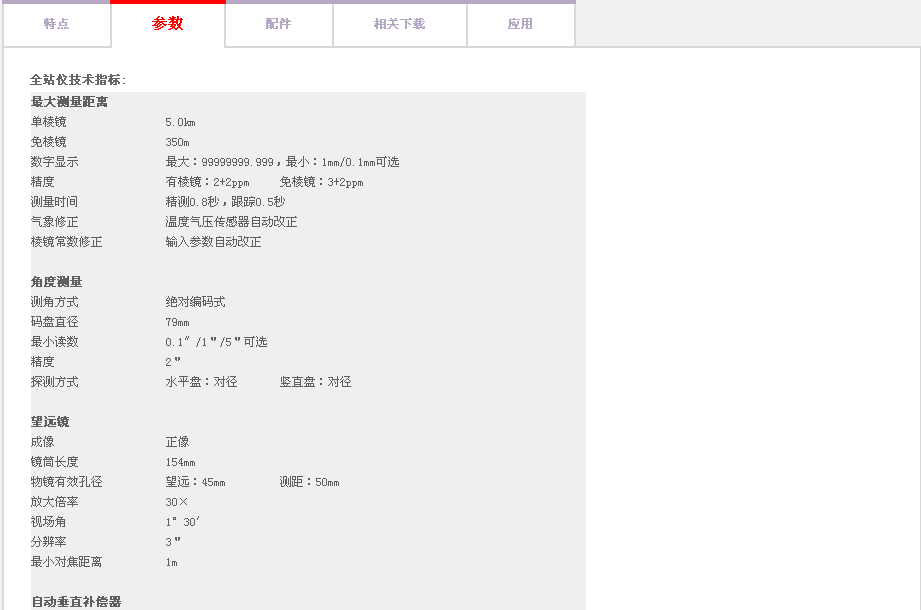Click the 最大测量距离 section heading
The width and height of the screenshot is (921, 610).
tap(69, 102)
